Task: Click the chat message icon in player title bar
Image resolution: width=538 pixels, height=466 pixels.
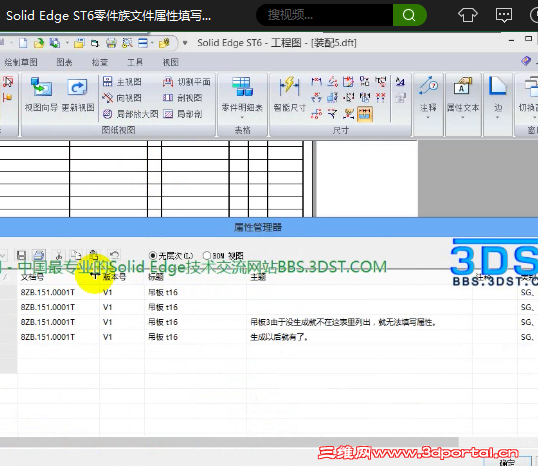Action: pyautogui.click(x=504, y=15)
